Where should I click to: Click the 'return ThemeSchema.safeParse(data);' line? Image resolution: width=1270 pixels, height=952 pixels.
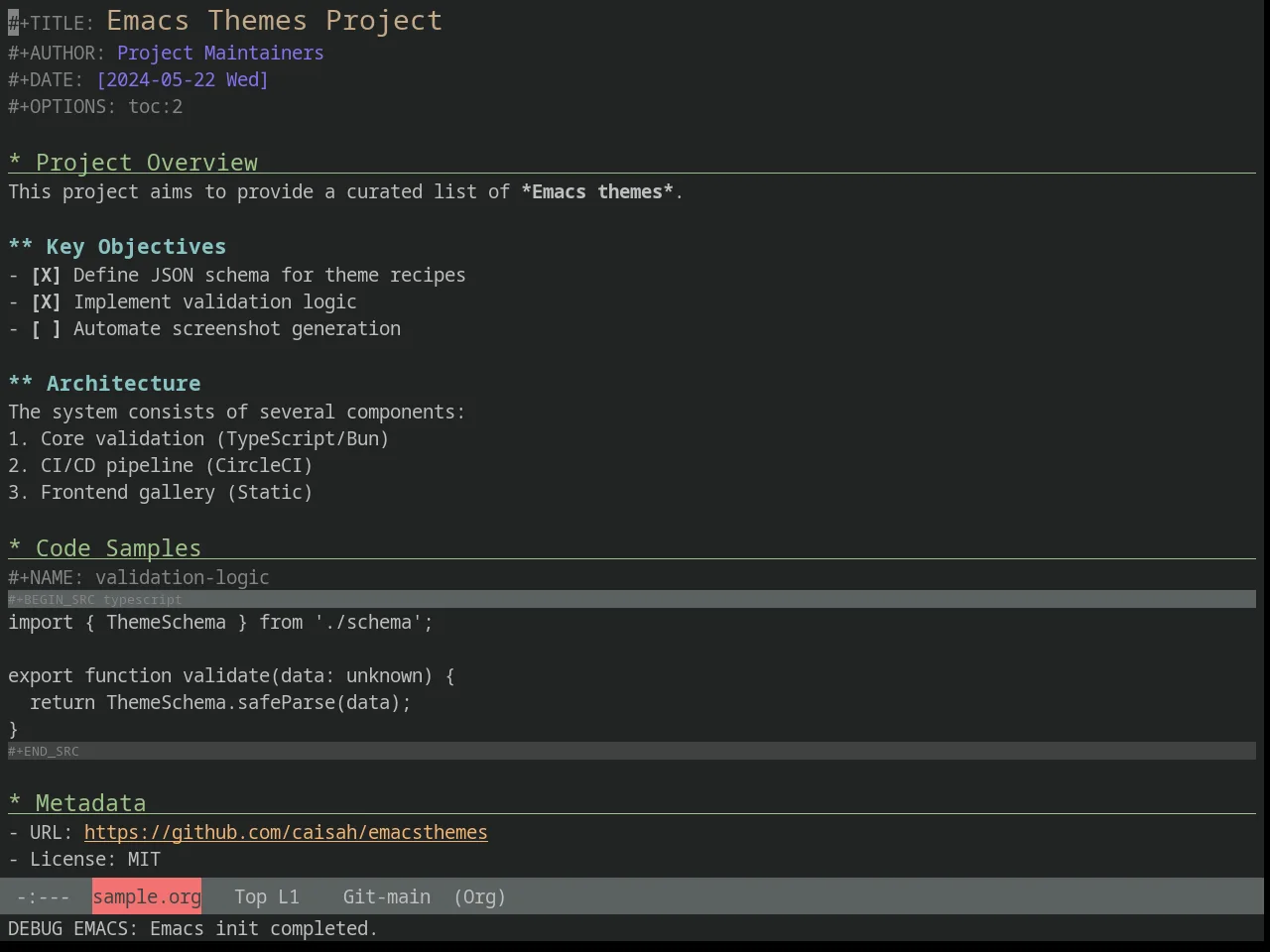(x=220, y=703)
